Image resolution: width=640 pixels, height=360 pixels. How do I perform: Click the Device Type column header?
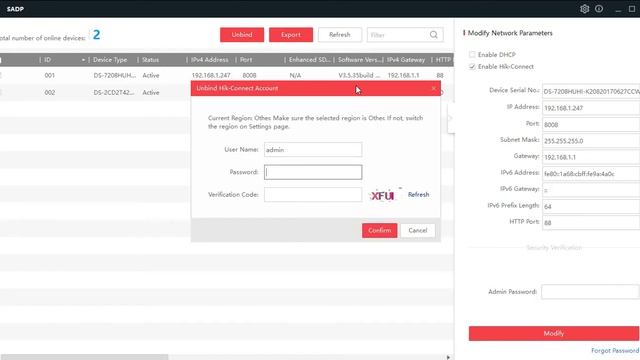110,60
